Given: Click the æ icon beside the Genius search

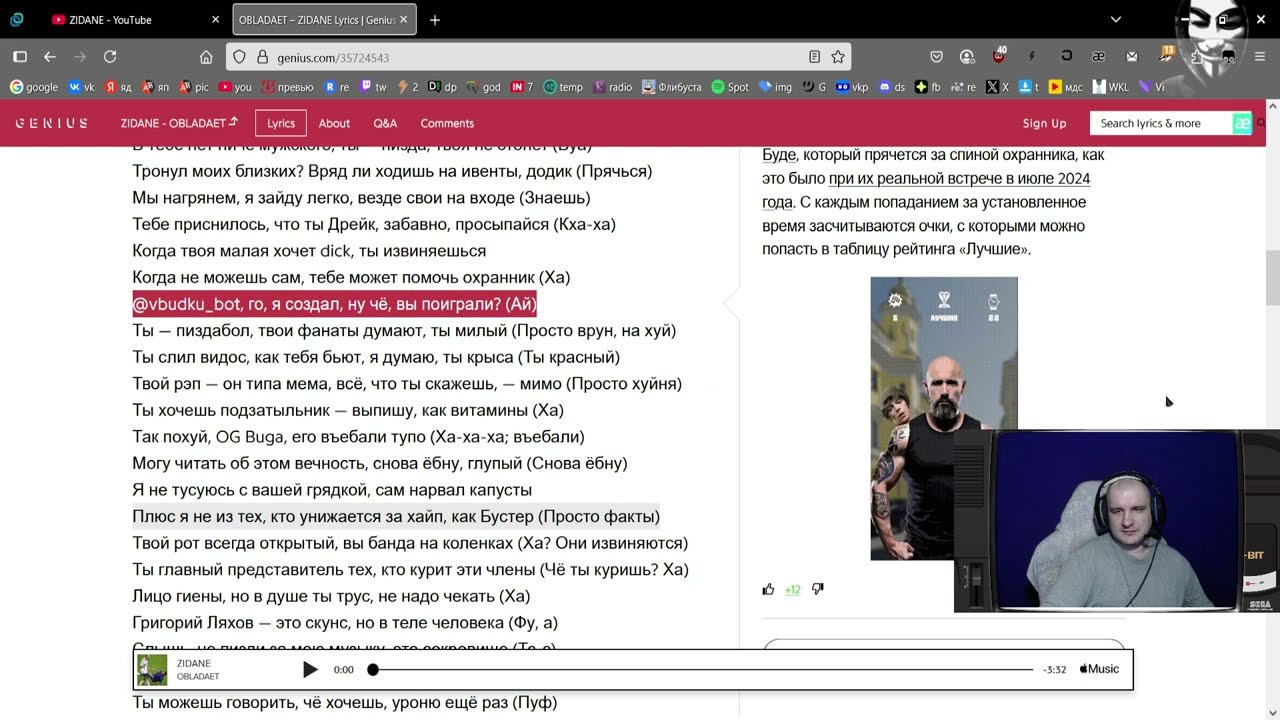Looking at the screenshot, I should [x=1242, y=123].
